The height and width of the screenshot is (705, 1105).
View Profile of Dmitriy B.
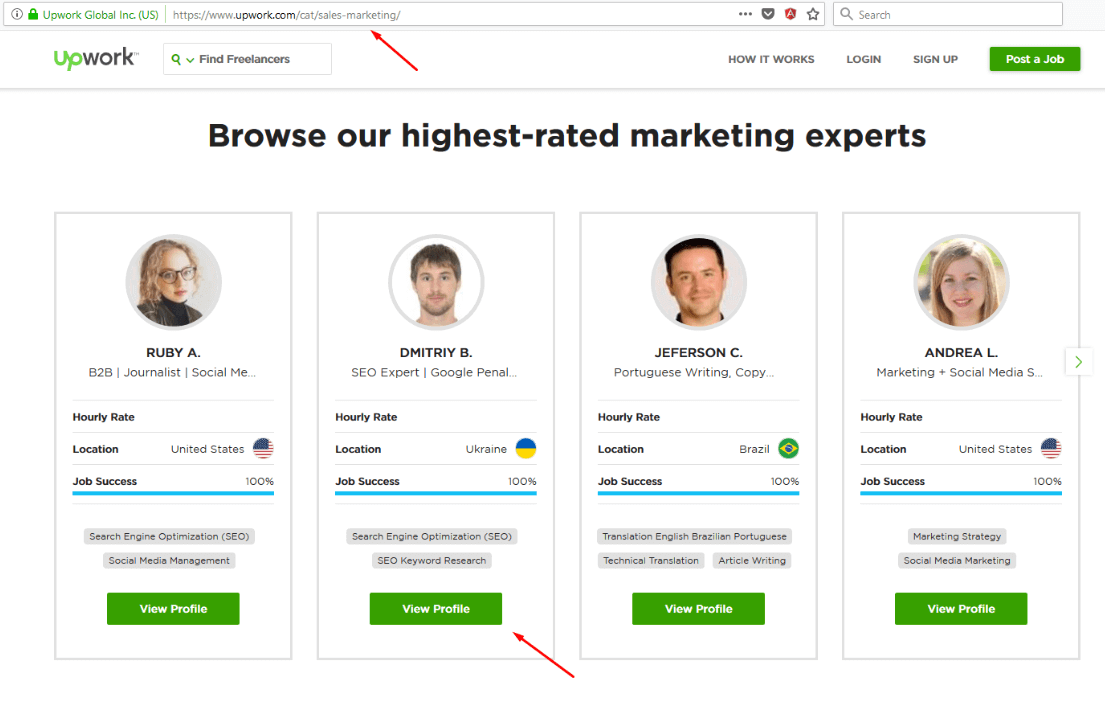(436, 608)
